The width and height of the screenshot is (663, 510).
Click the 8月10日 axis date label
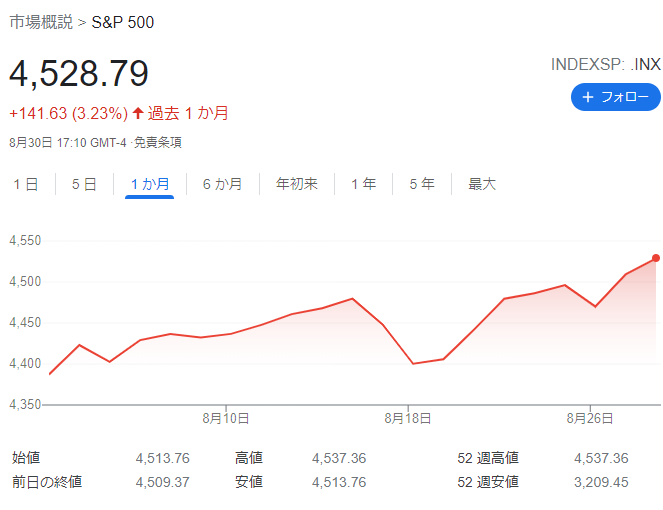click(x=225, y=419)
